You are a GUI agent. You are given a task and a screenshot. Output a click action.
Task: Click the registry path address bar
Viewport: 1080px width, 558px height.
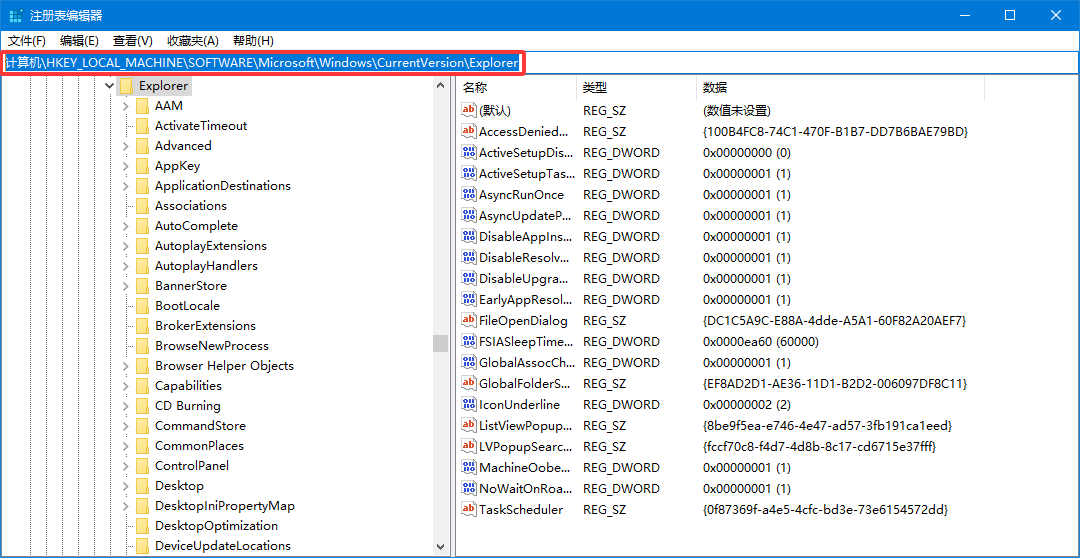[x=539, y=63]
